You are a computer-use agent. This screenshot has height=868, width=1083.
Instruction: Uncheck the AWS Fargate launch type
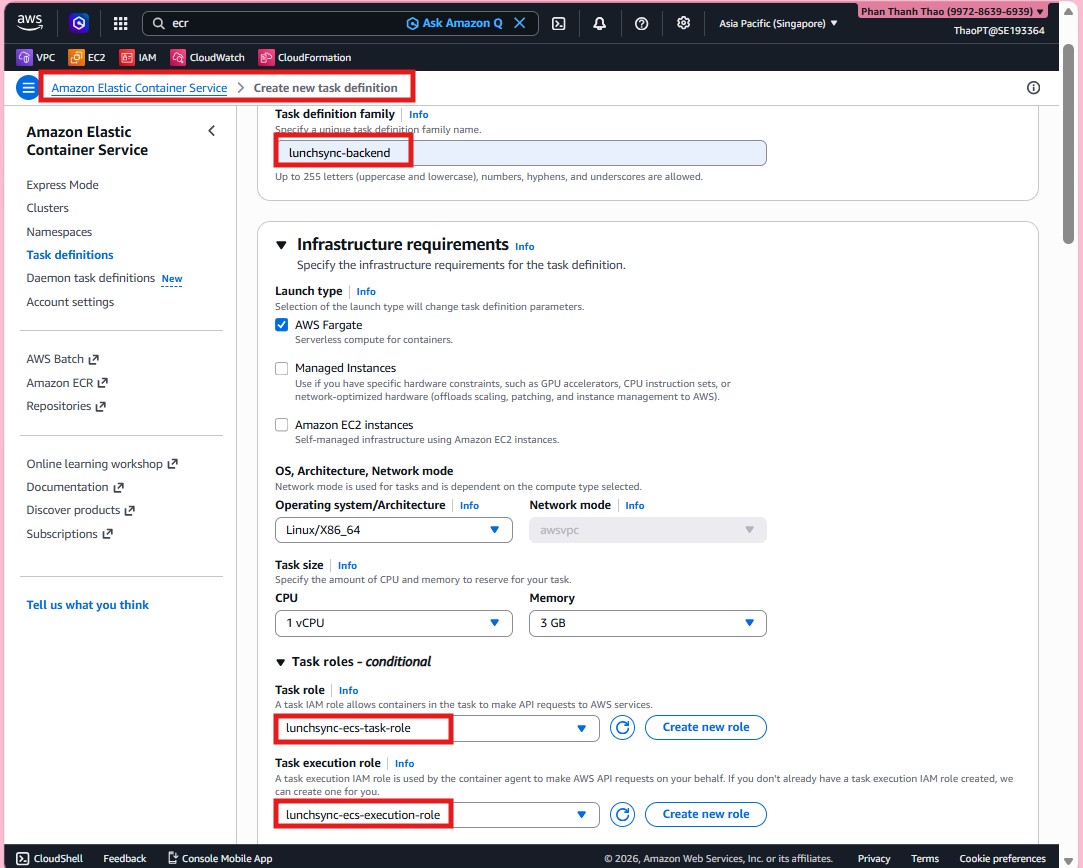click(281, 324)
